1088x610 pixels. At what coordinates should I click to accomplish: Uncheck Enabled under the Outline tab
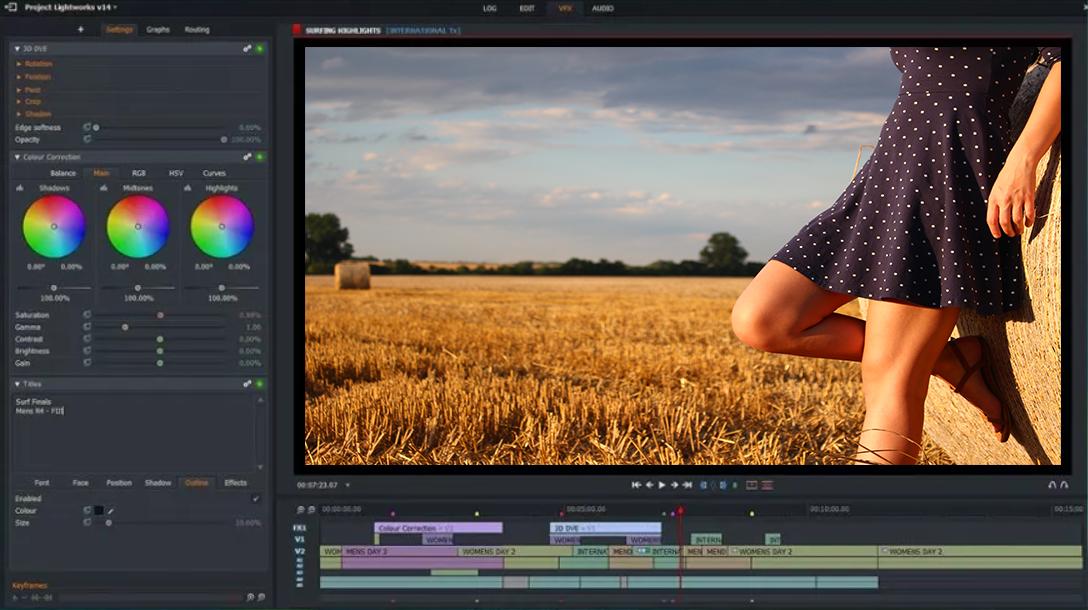tap(256, 499)
